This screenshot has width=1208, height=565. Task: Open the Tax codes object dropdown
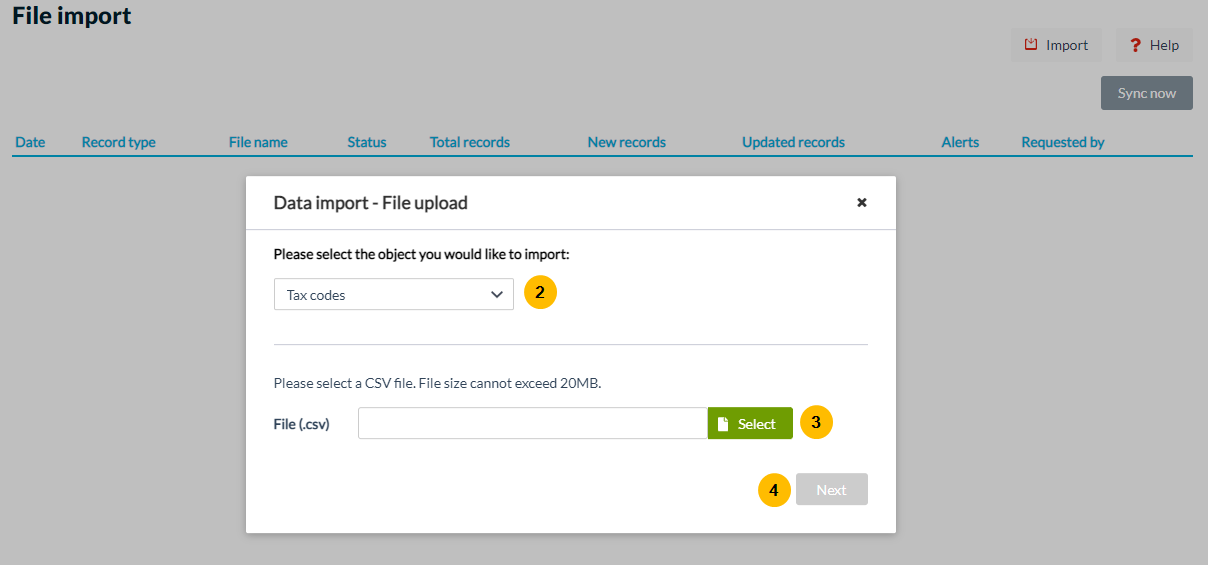coord(394,294)
